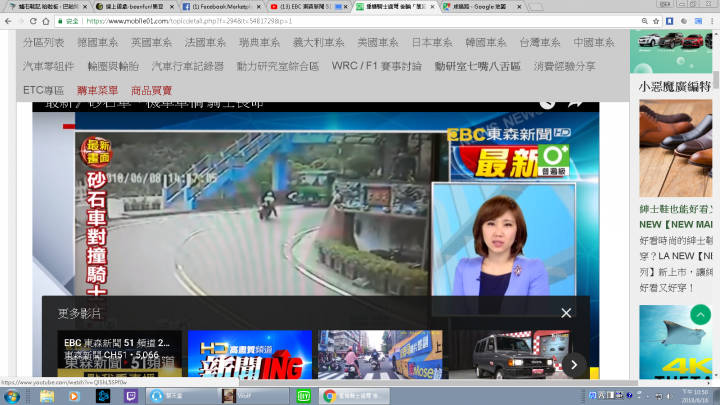Open 動研室七嘴八舌區 section

(x=478, y=67)
